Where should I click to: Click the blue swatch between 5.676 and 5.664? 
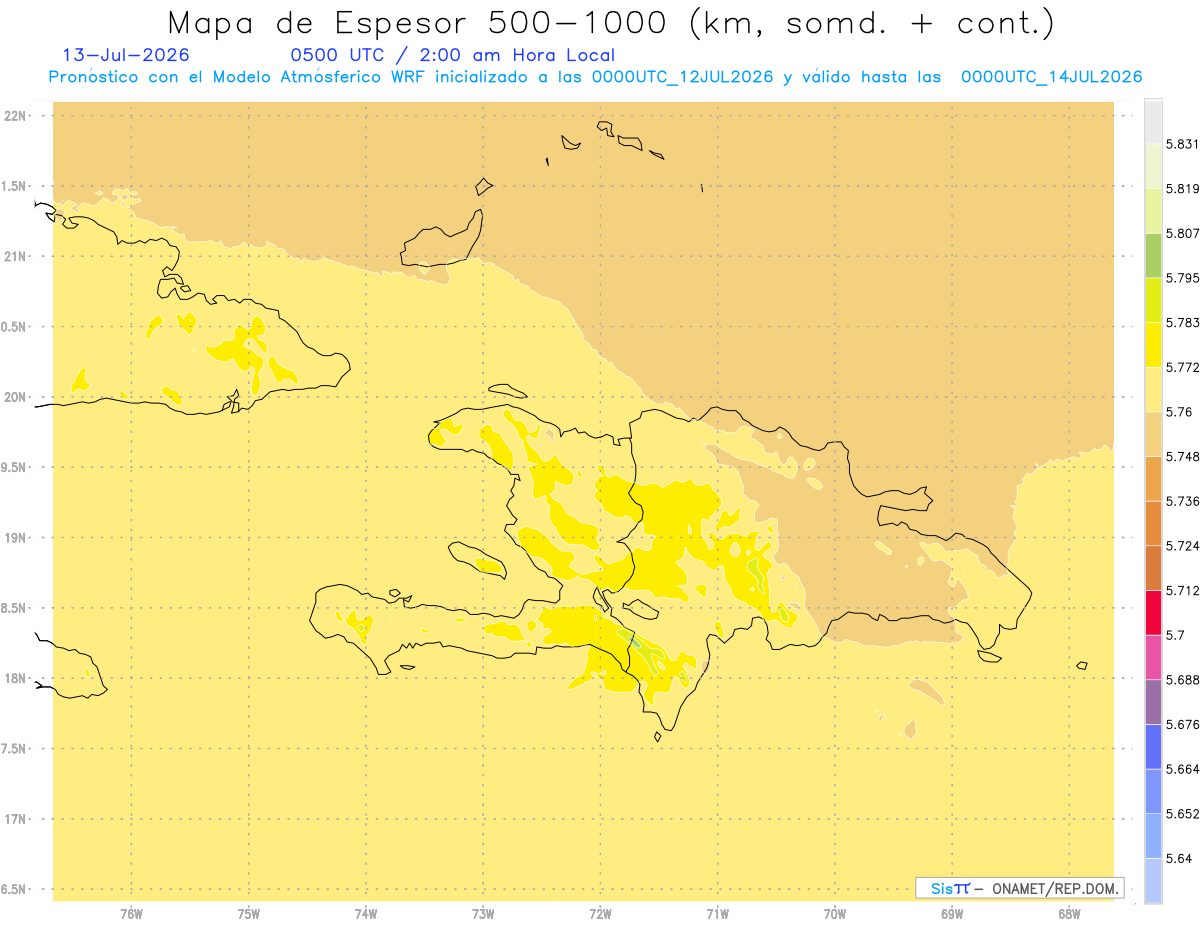point(1153,746)
